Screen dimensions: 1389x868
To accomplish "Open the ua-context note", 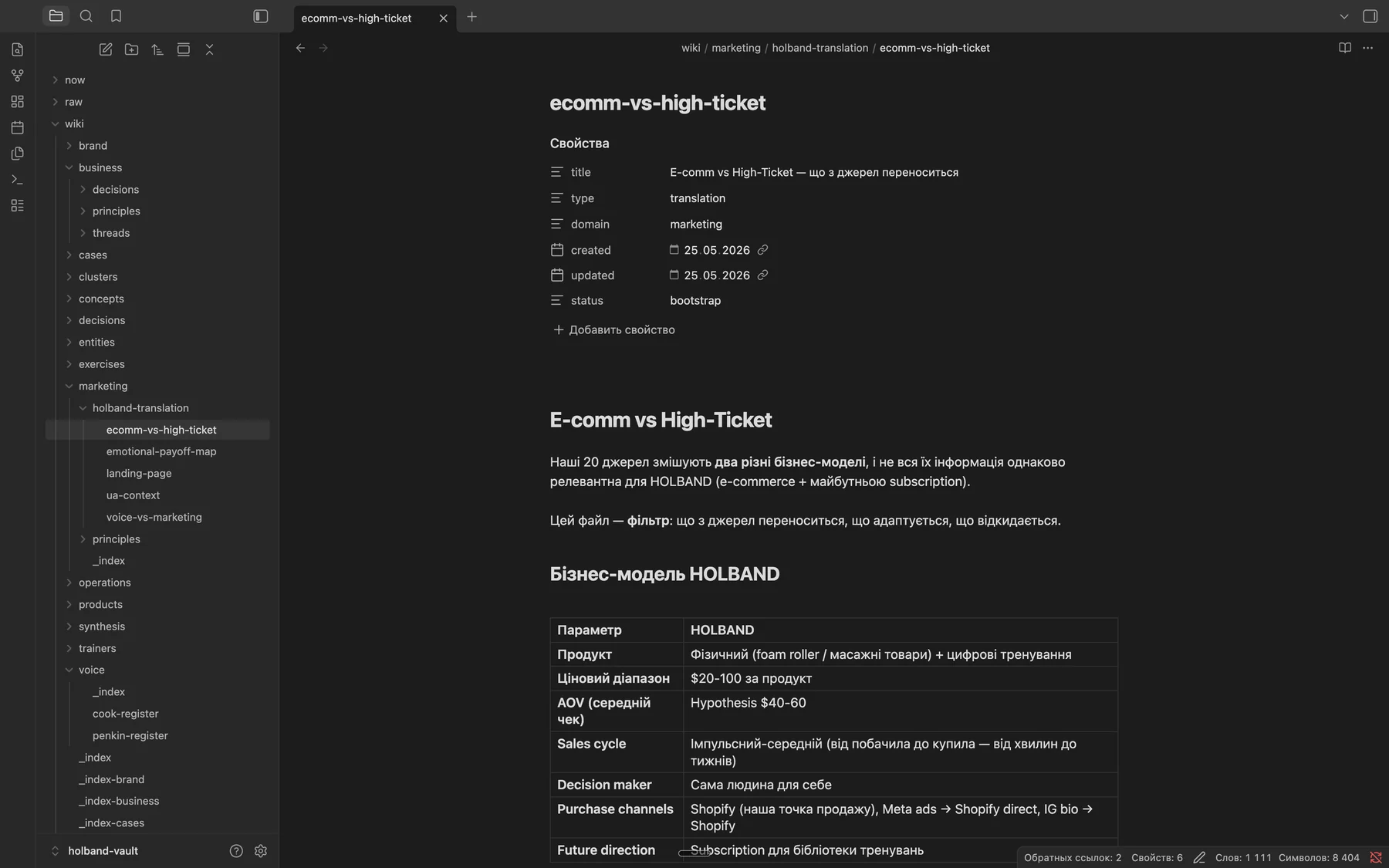I will [133, 495].
